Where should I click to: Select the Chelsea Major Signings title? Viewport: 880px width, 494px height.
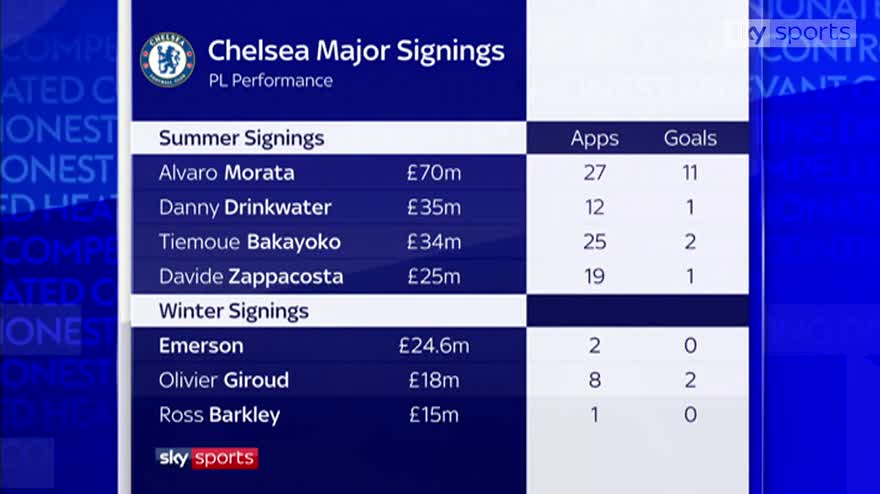coord(356,51)
